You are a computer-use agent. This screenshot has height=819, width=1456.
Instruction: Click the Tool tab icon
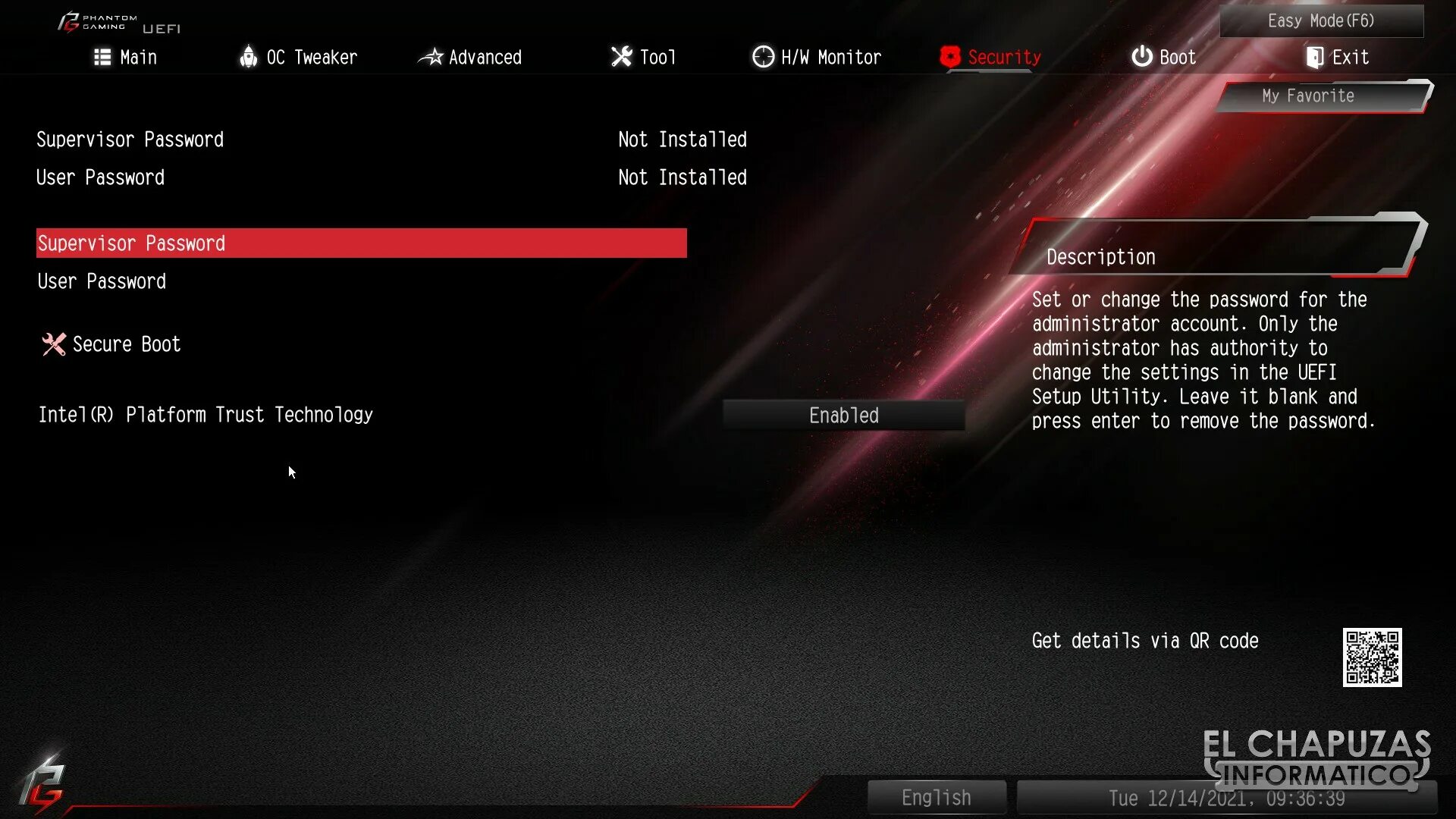coord(620,57)
